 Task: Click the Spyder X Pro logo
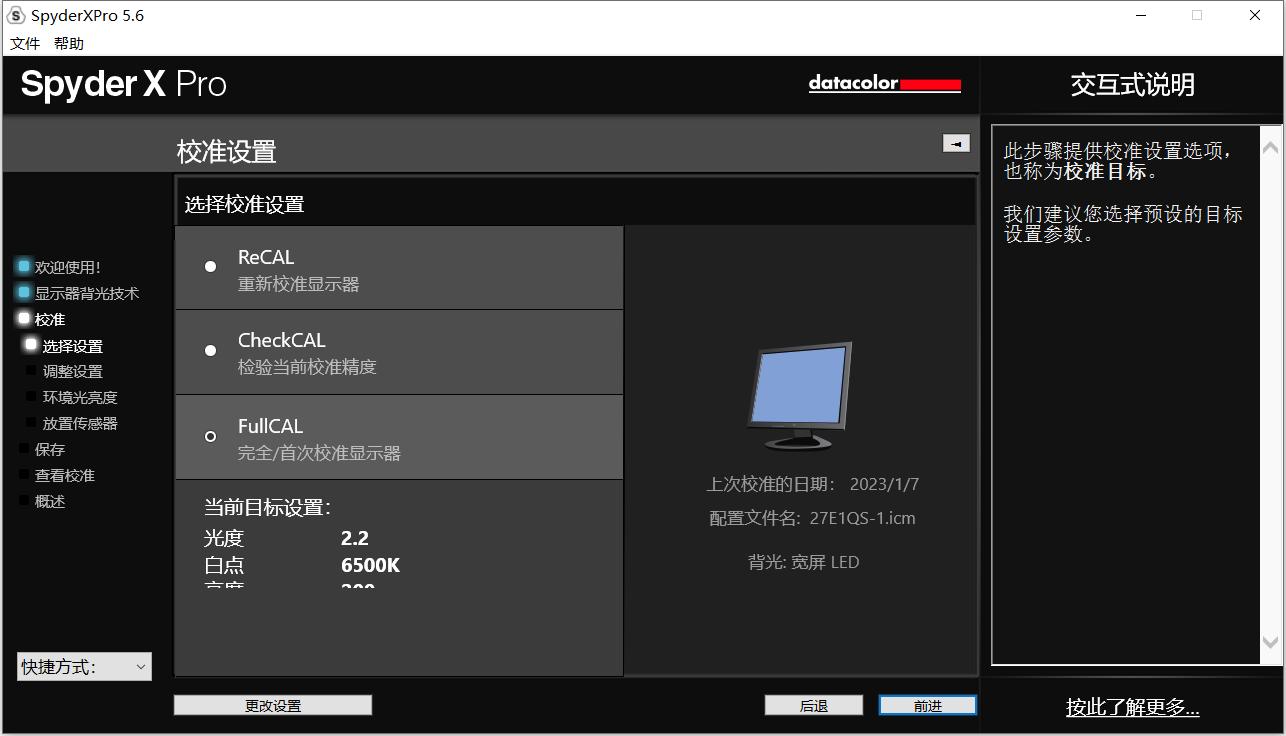124,84
